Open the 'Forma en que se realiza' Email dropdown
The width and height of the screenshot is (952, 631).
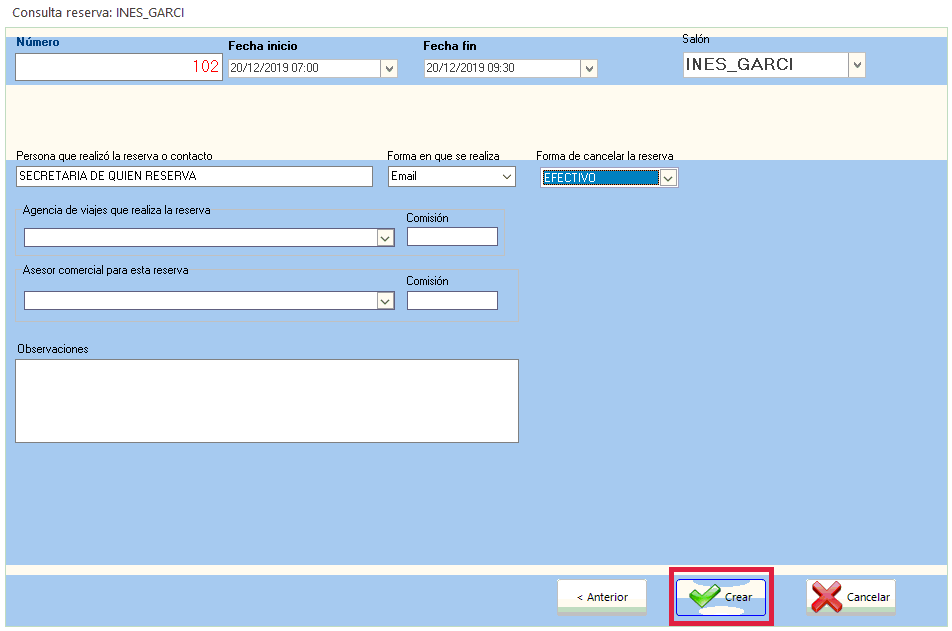(x=505, y=176)
